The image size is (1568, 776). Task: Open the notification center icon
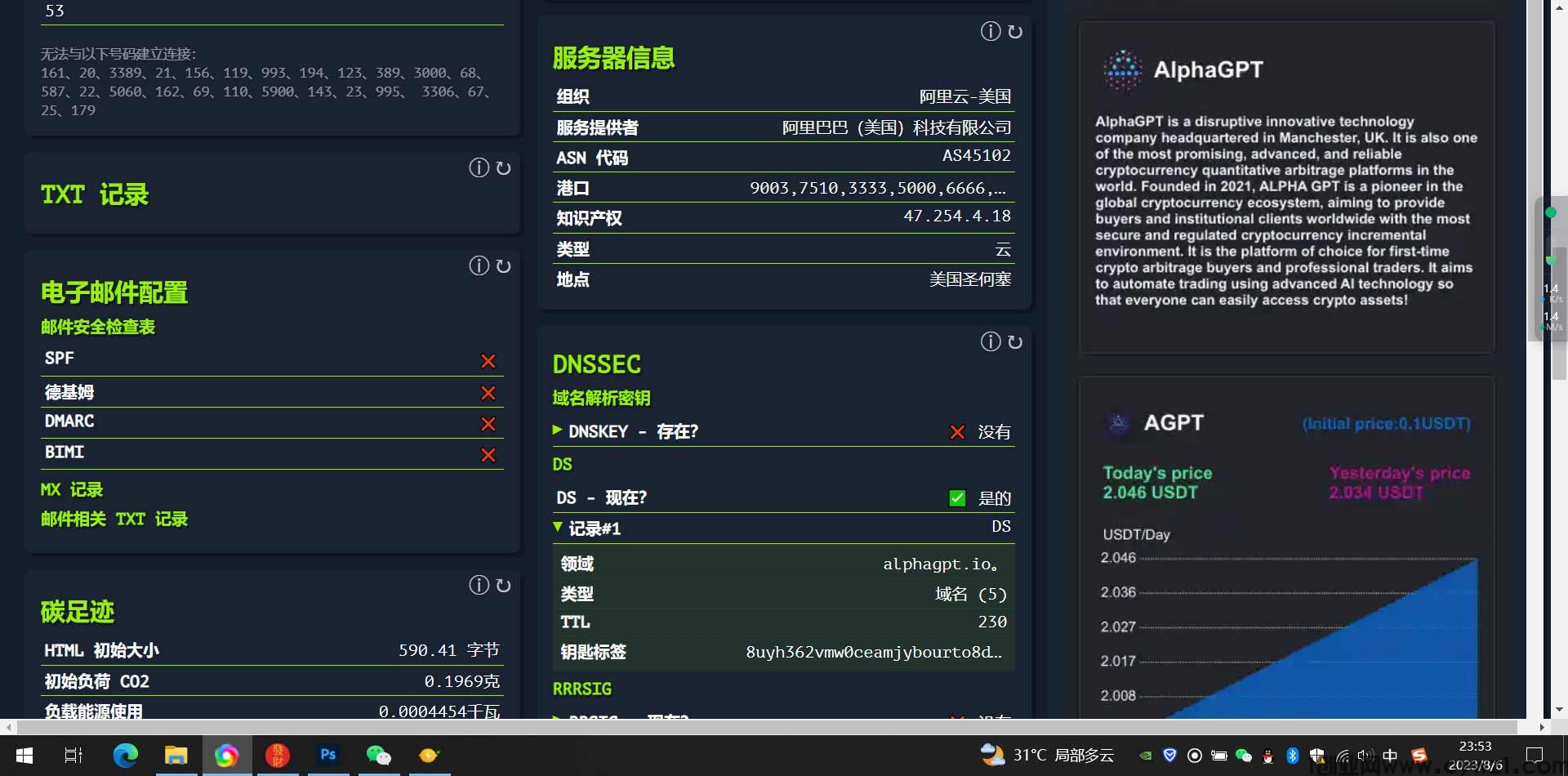[x=1535, y=756]
